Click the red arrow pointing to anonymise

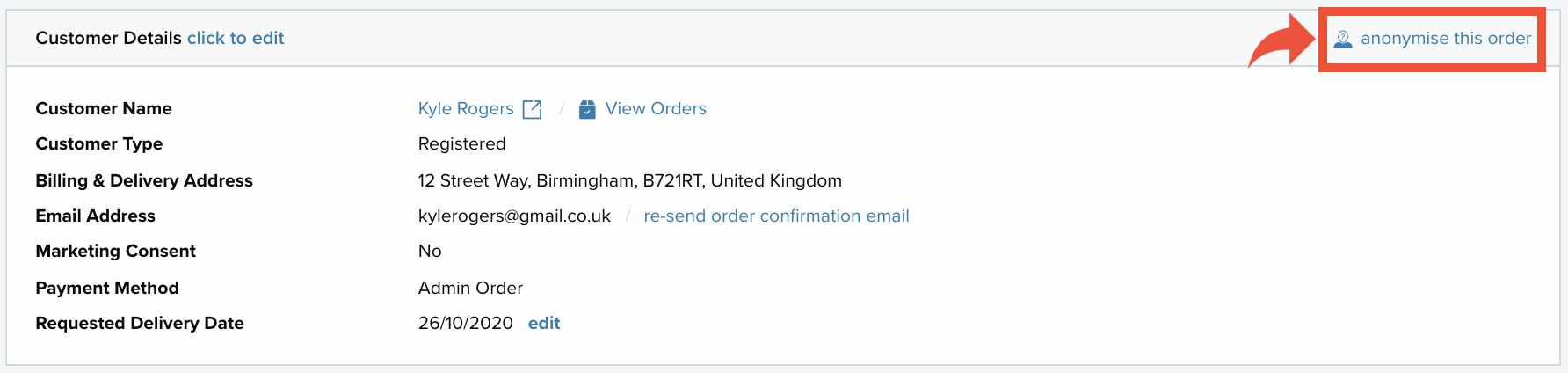pos(1281,42)
